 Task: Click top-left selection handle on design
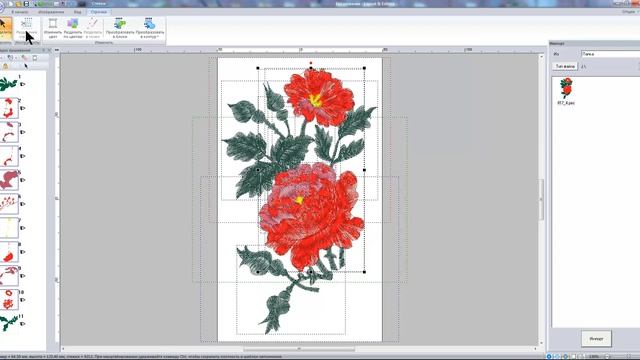point(258,68)
